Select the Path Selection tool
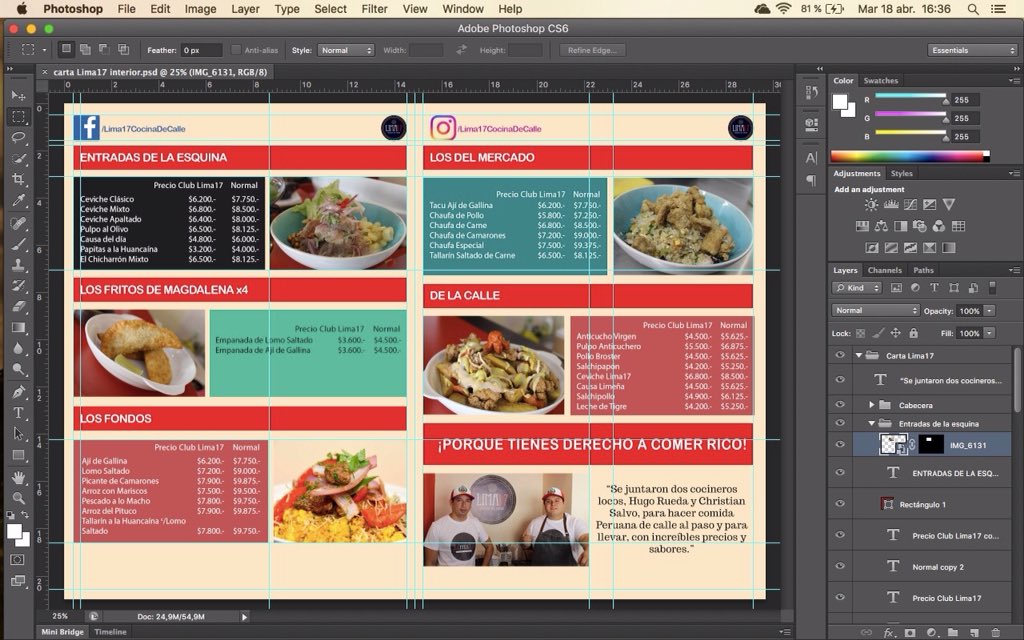 [x=18, y=434]
